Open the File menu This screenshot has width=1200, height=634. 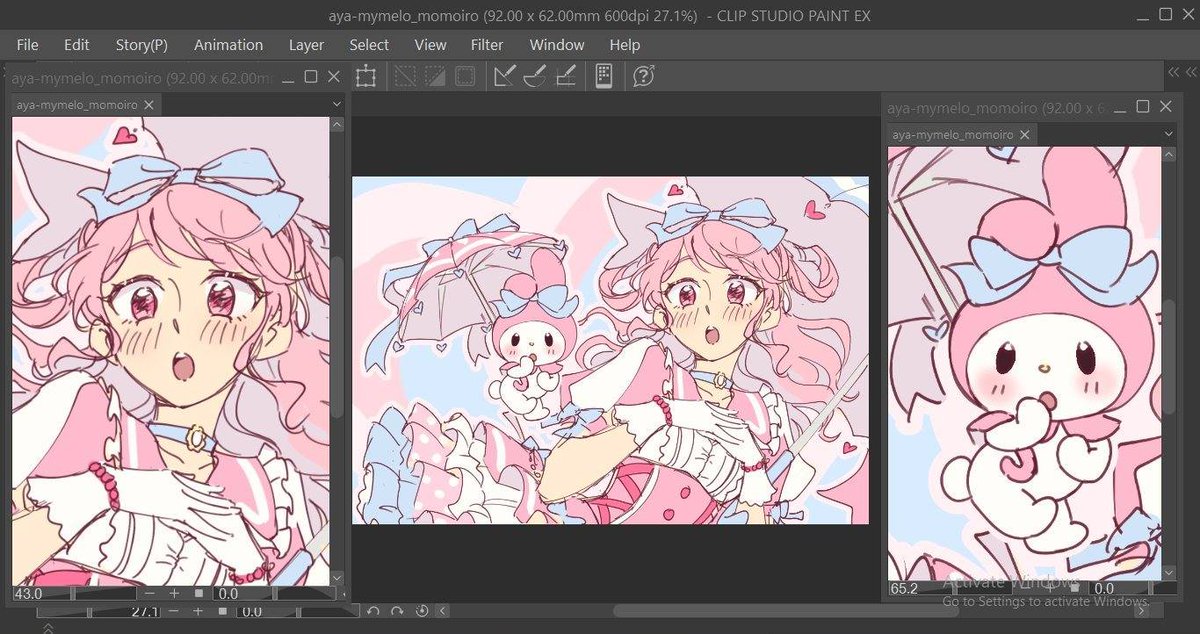pos(27,45)
